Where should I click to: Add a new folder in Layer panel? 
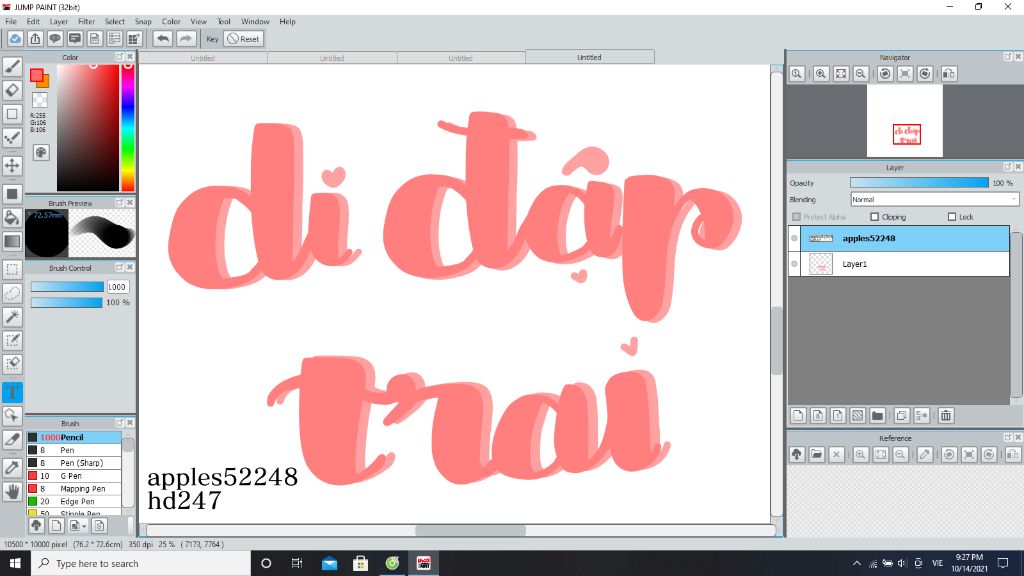(x=877, y=415)
